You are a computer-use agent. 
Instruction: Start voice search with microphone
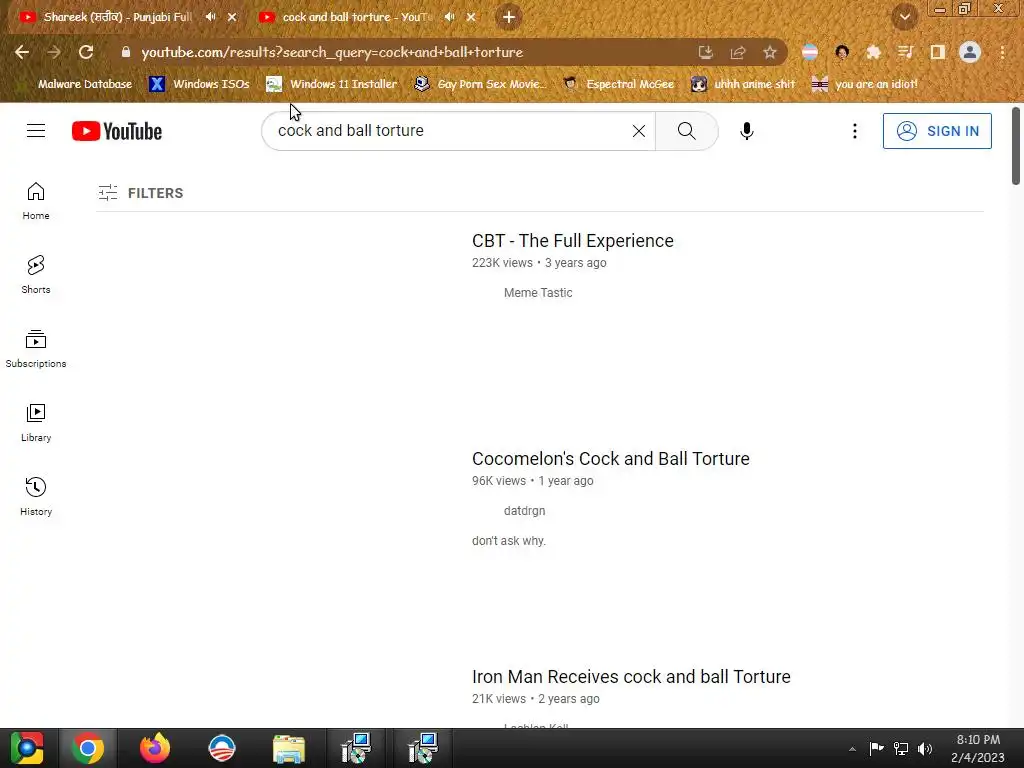click(x=746, y=131)
